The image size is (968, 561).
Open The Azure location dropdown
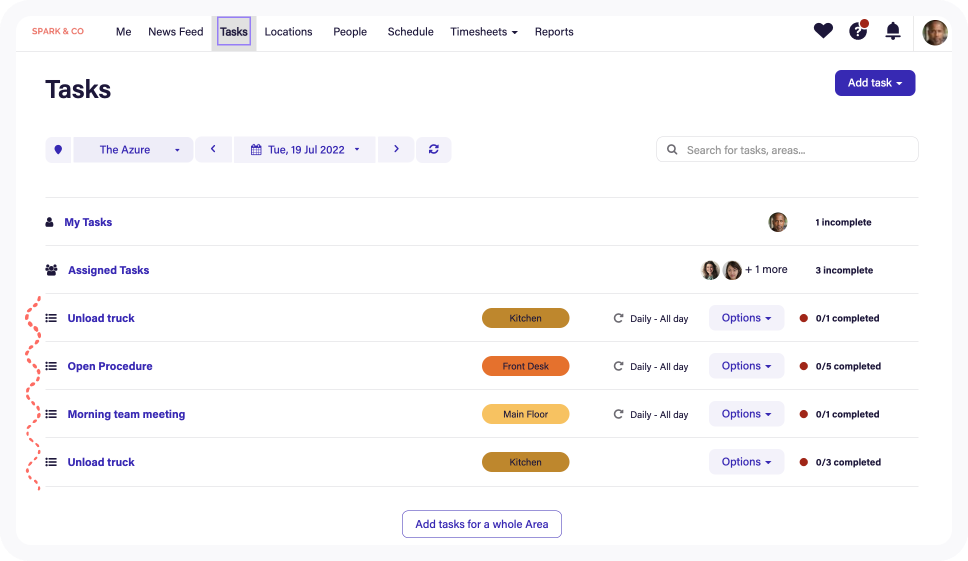(x=133, y=150)
